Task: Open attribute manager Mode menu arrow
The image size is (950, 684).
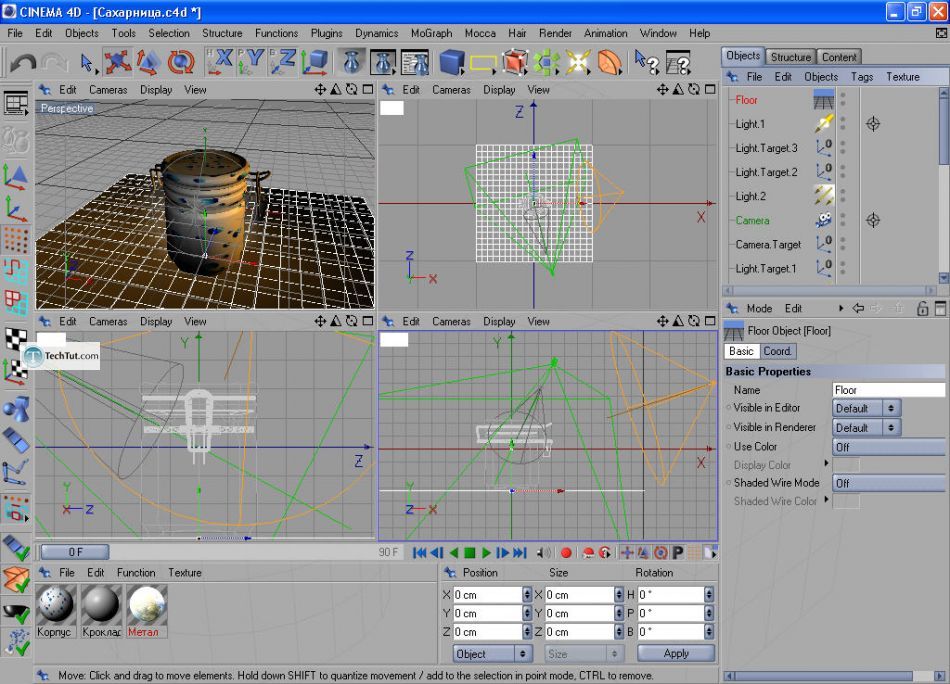Action: pos(840,308)
